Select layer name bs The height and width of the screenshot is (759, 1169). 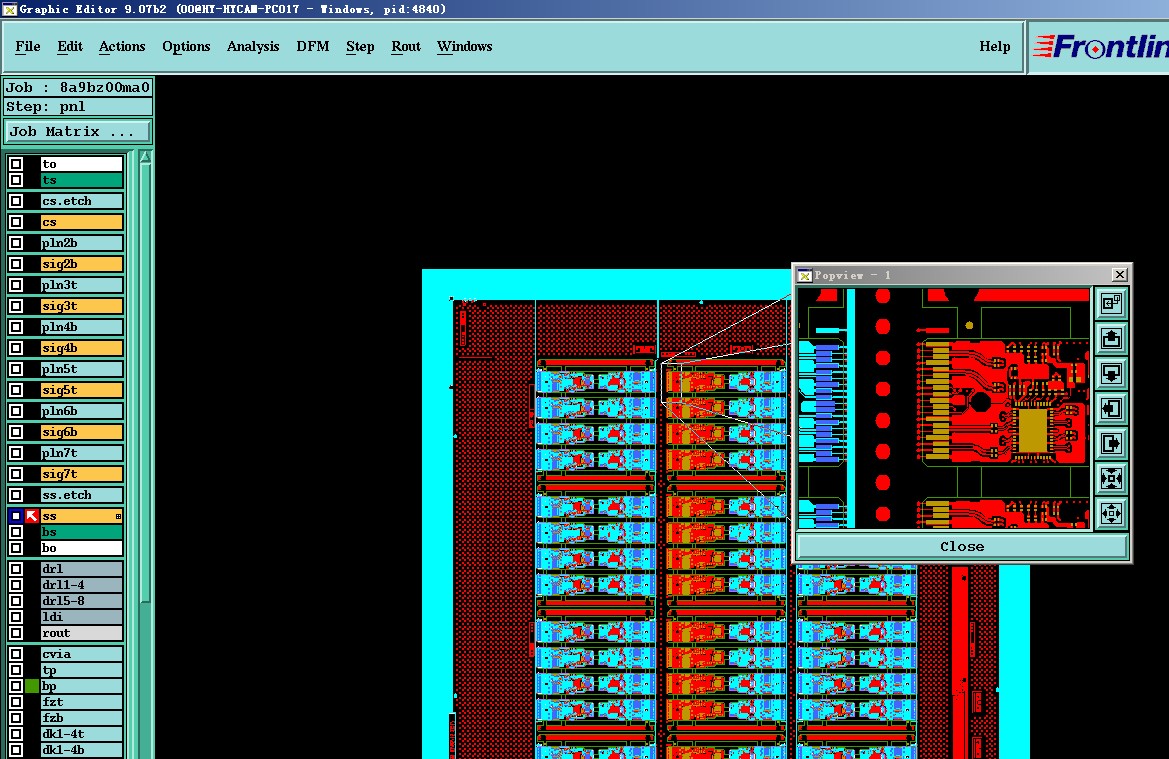coord(81,532)
